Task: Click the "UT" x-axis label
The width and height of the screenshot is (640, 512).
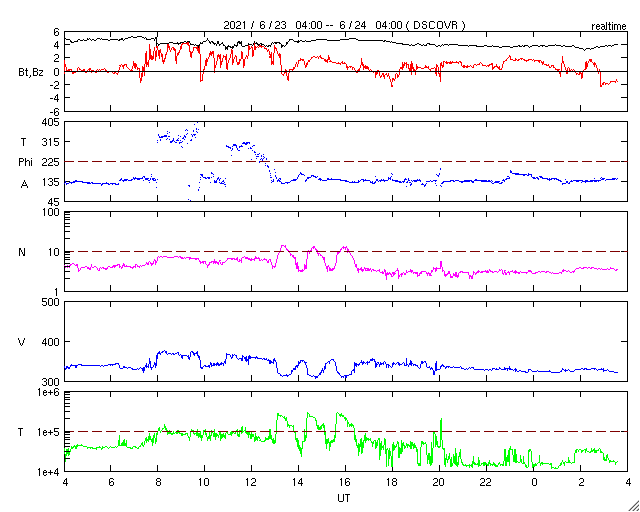Action: 343,498
